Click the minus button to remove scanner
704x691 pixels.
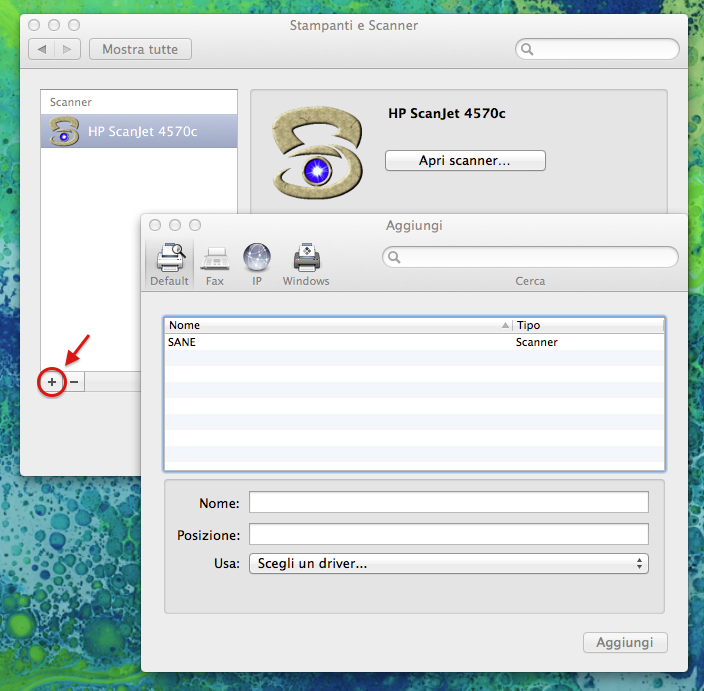point(74,382)
